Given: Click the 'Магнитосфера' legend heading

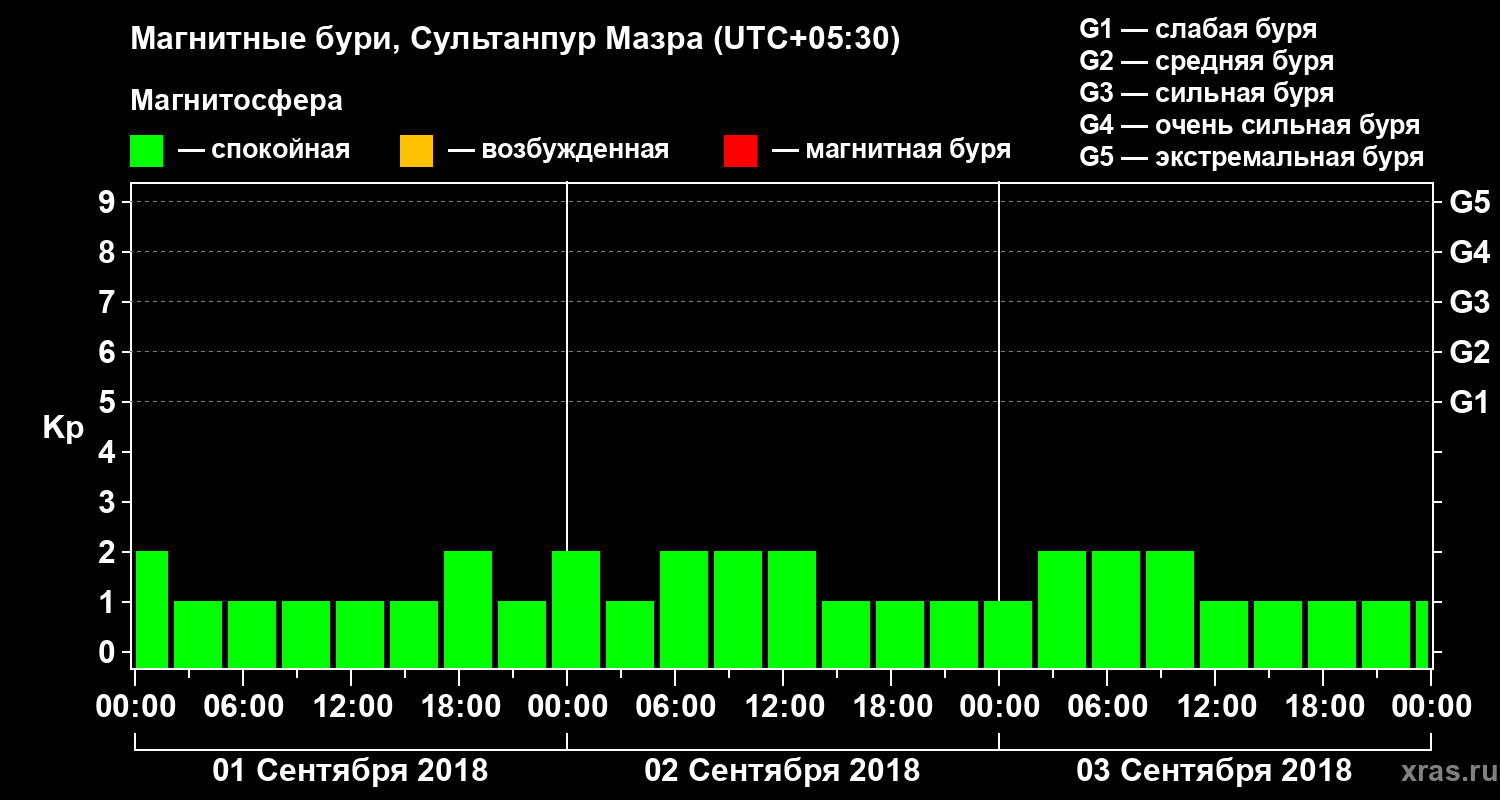Looking at the screenshot, I should pos(236,101).
